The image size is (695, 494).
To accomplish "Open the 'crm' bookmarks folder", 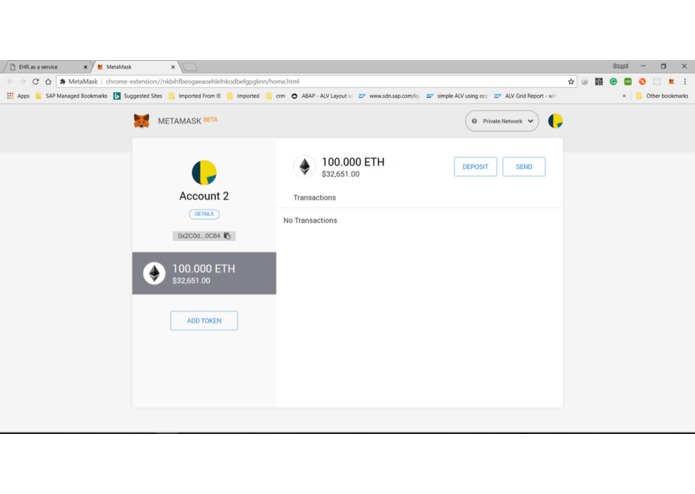I will point(276,96).
